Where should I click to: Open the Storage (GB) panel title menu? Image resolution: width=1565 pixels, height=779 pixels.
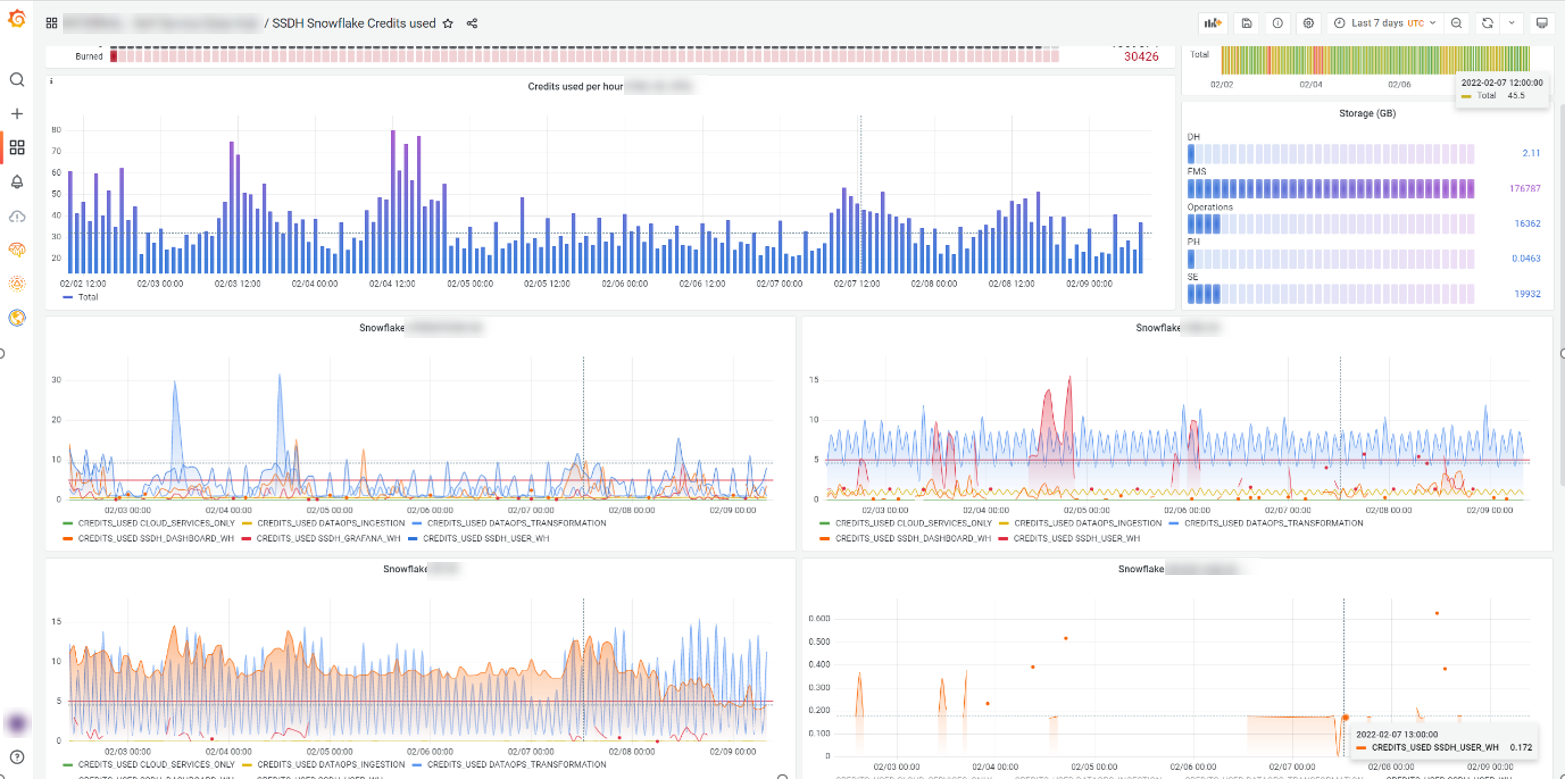tap(1367, 113)
